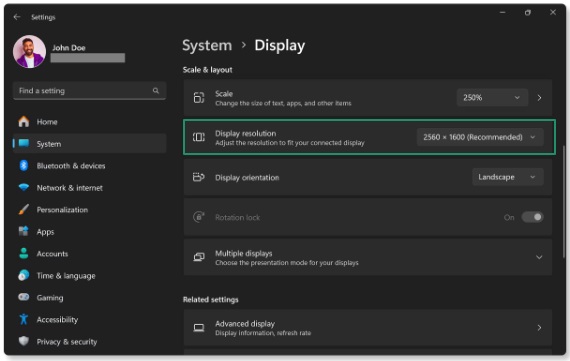Image resolution: width=570 pixels, height=361 pixels.
Task: Open the 2560 × 1600 resolution dropdown
Action: 480,137
